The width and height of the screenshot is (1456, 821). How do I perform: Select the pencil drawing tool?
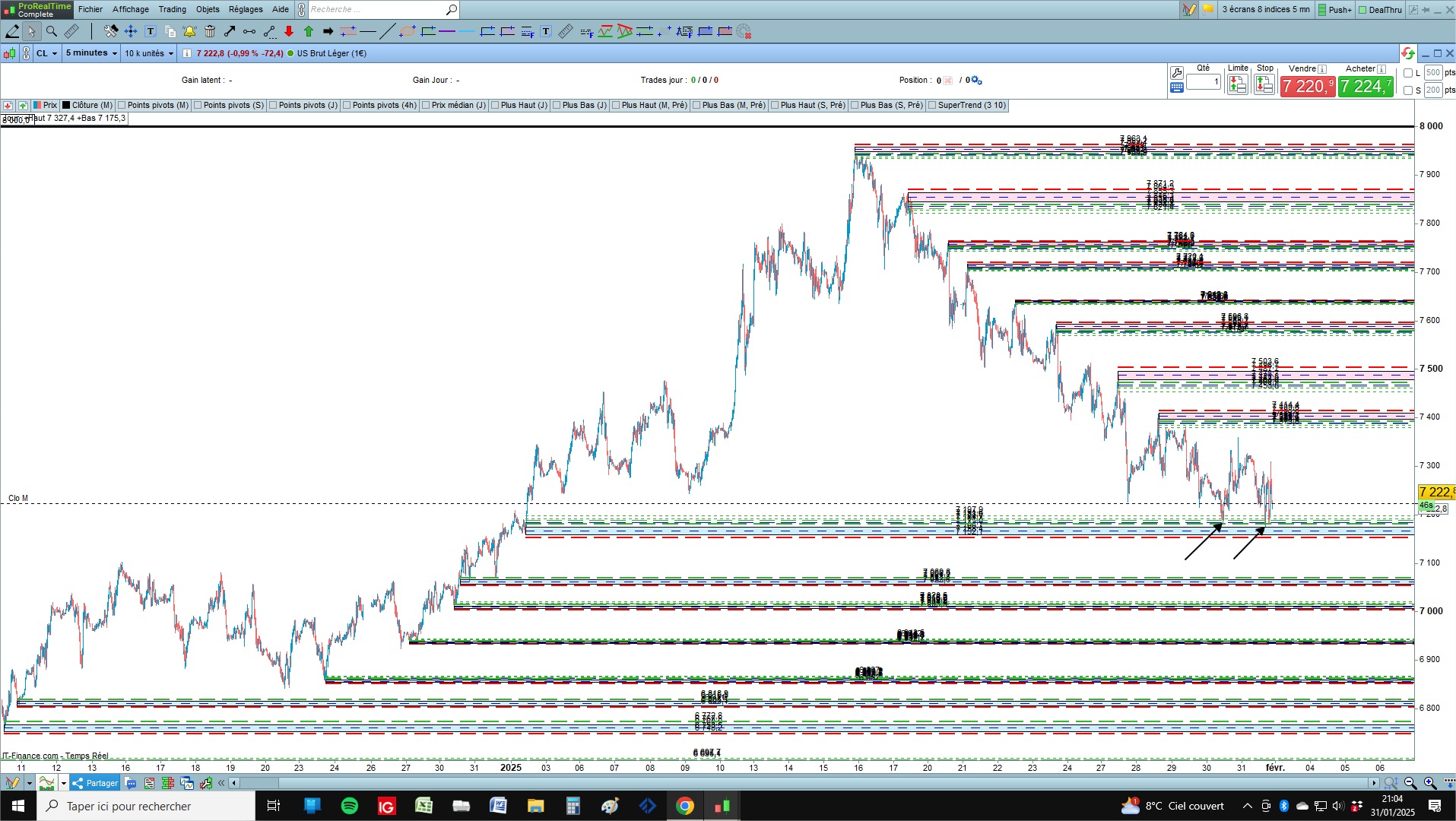tap(12, 31)
